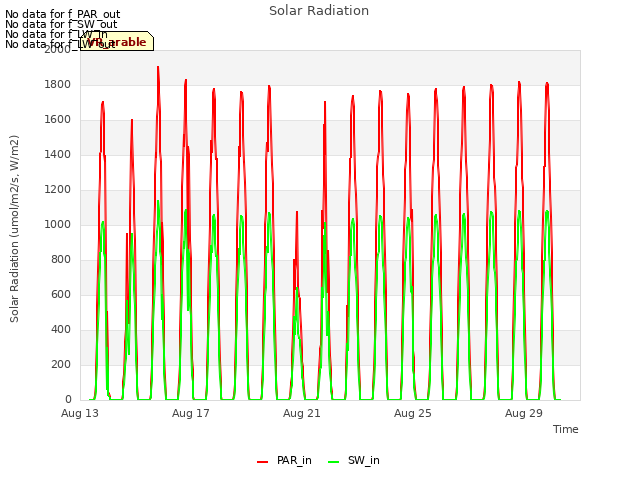
Task: Select the Aug 29 x-axis label
Action: coord(524,413)
